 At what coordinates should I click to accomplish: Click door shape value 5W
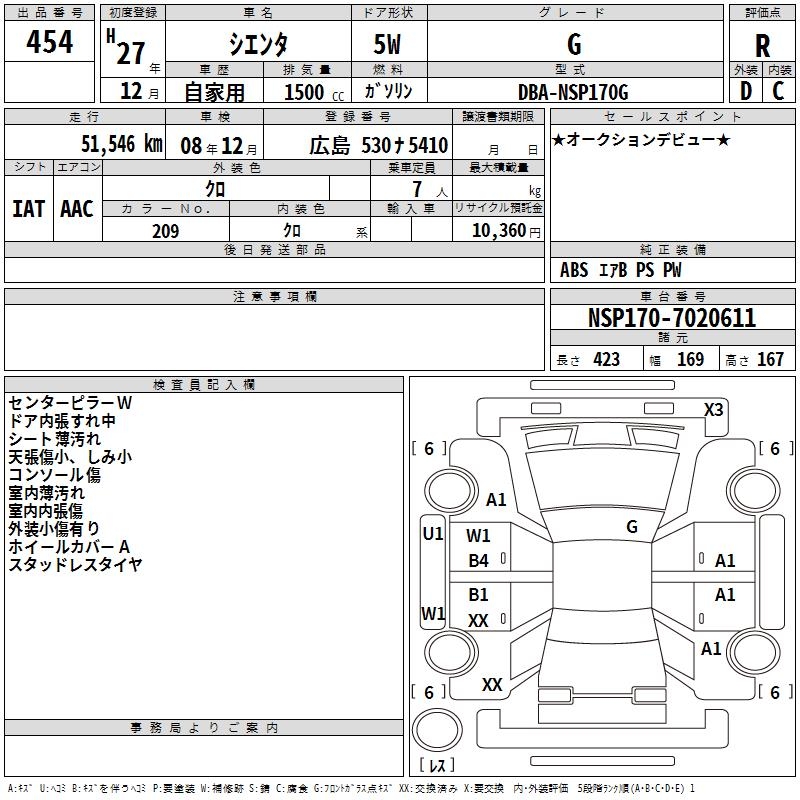coord(388,44)
